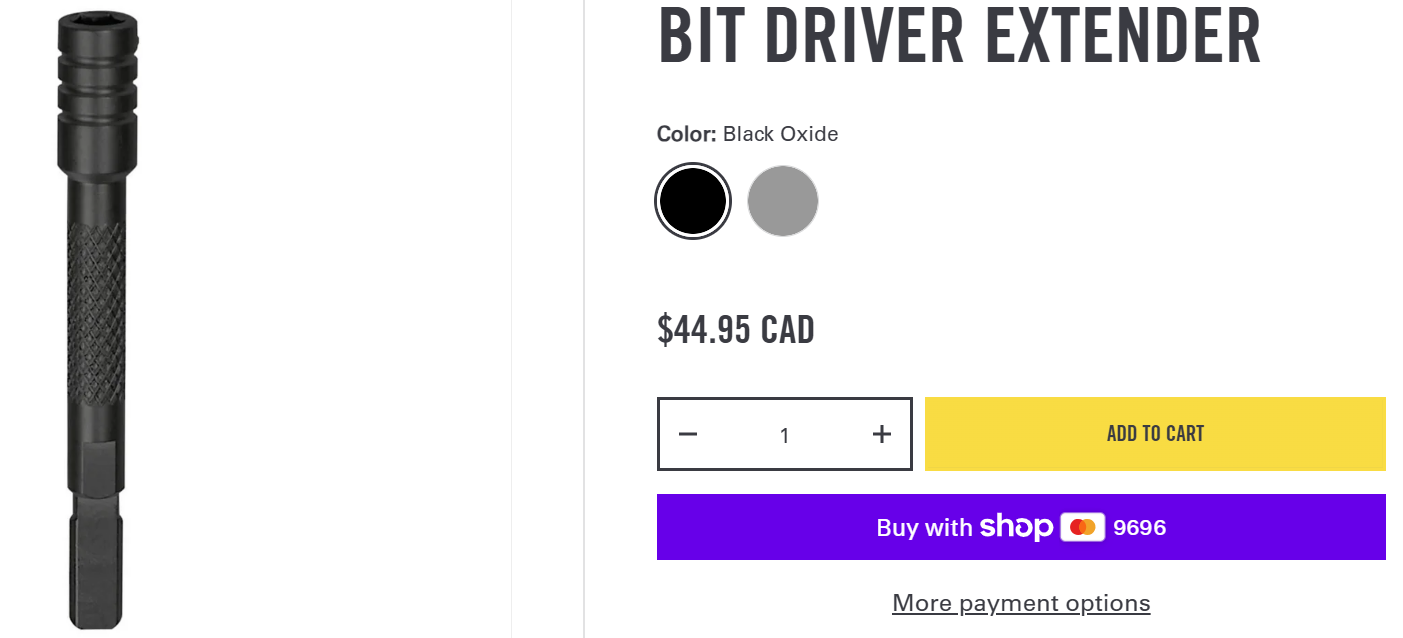The image size is (1403, 638).
Task: Click the $44.95 CAD price text
Action: (735, 329)
